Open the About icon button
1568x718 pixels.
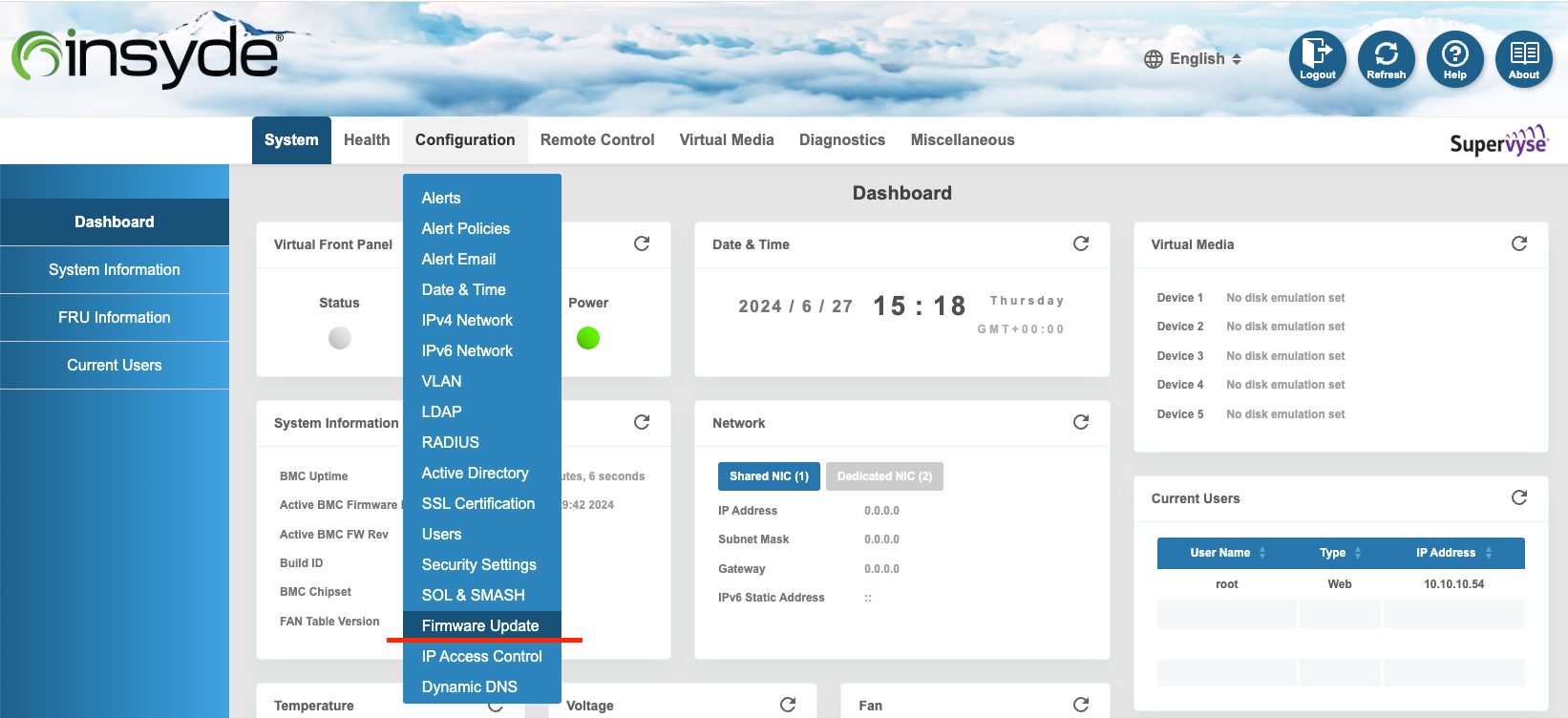(x=1523, y=59)
